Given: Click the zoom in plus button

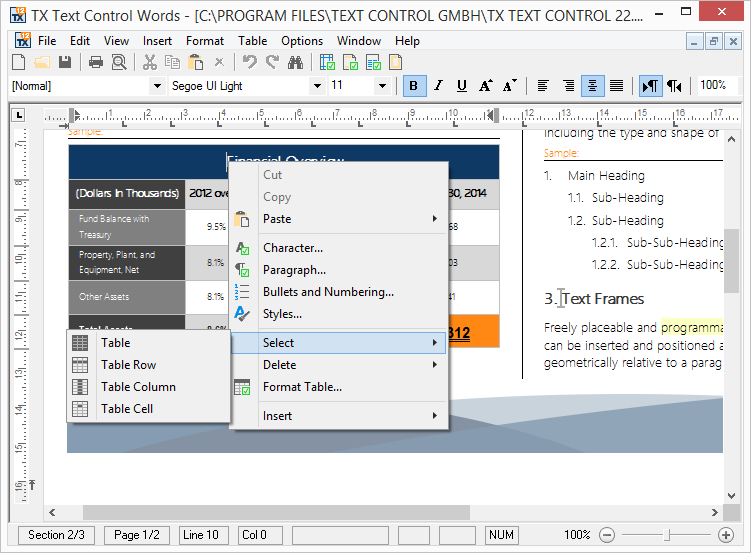Looking at the screenshot, I should point(726,535).
